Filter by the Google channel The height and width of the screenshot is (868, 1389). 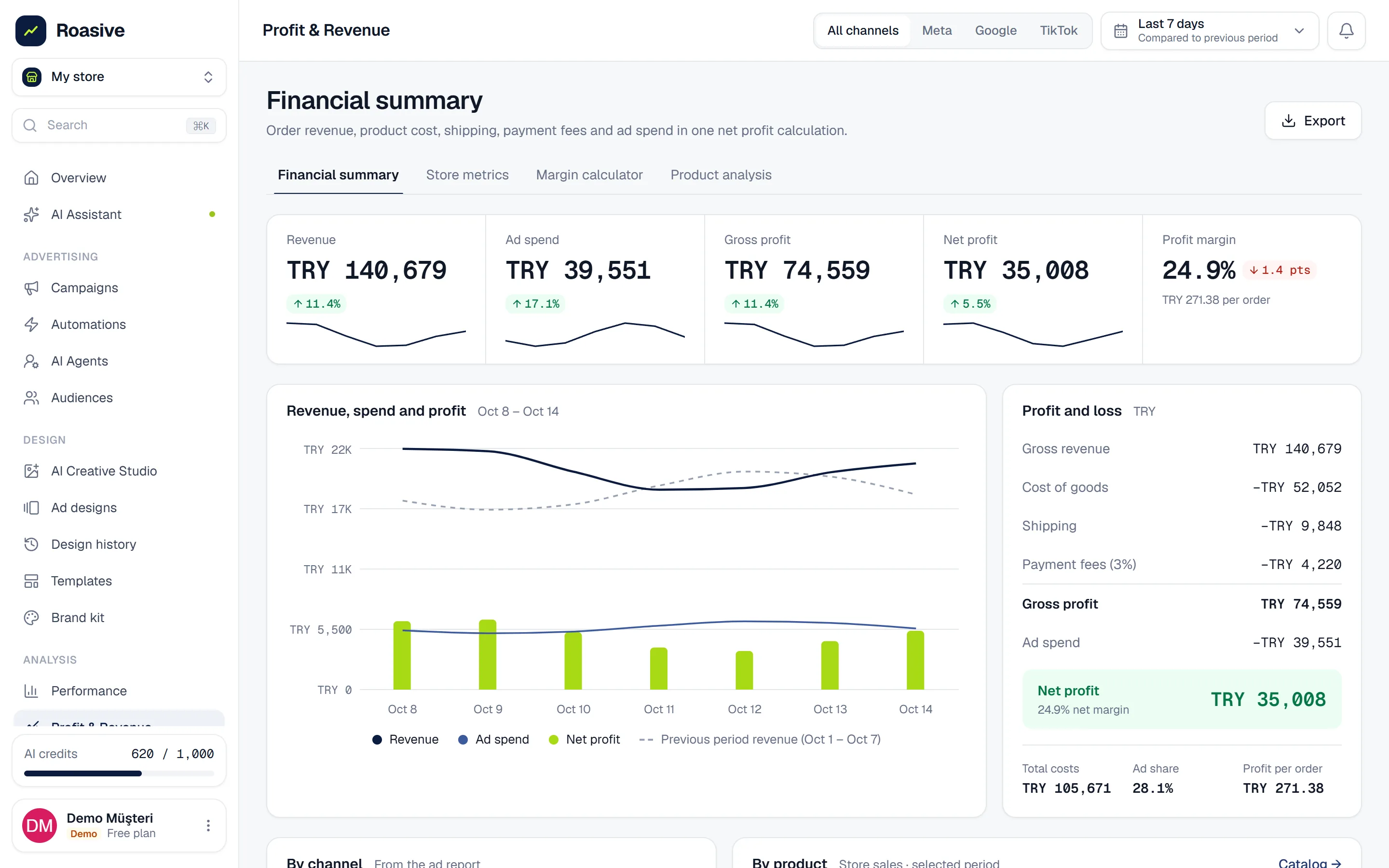(996, 30)
